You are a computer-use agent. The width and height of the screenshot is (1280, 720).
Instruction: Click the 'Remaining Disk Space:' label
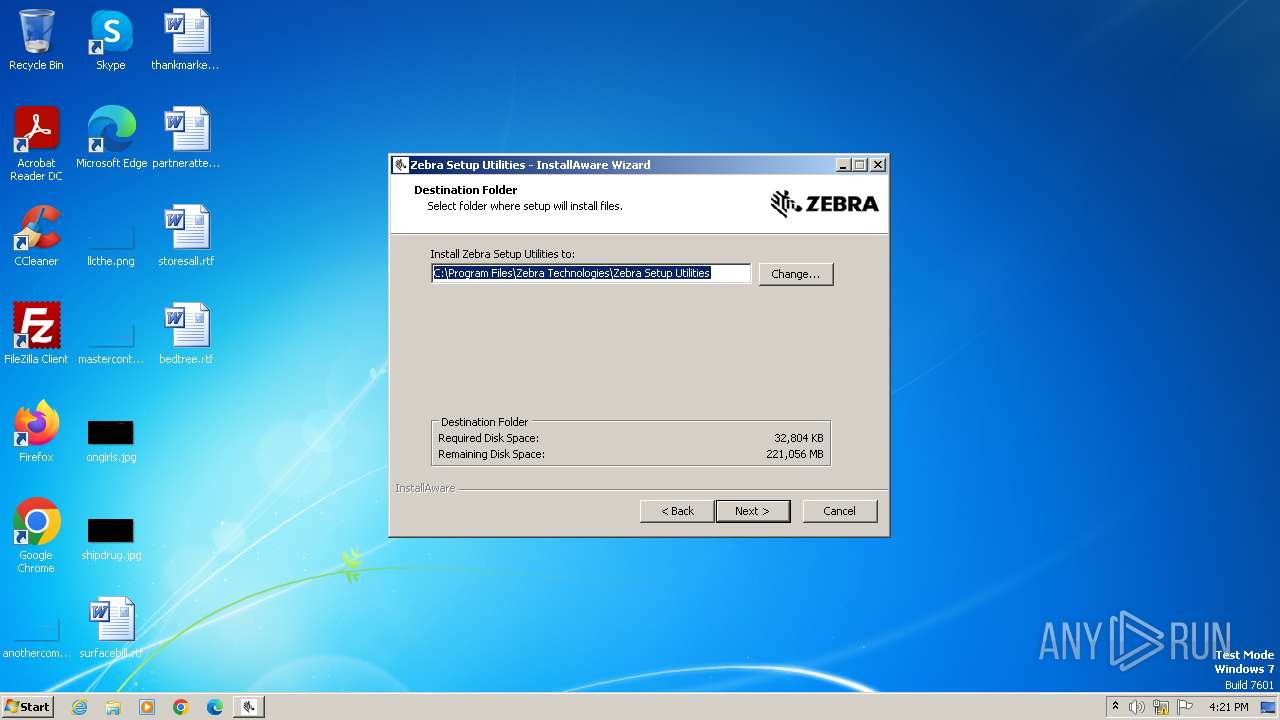coord(491,454)
